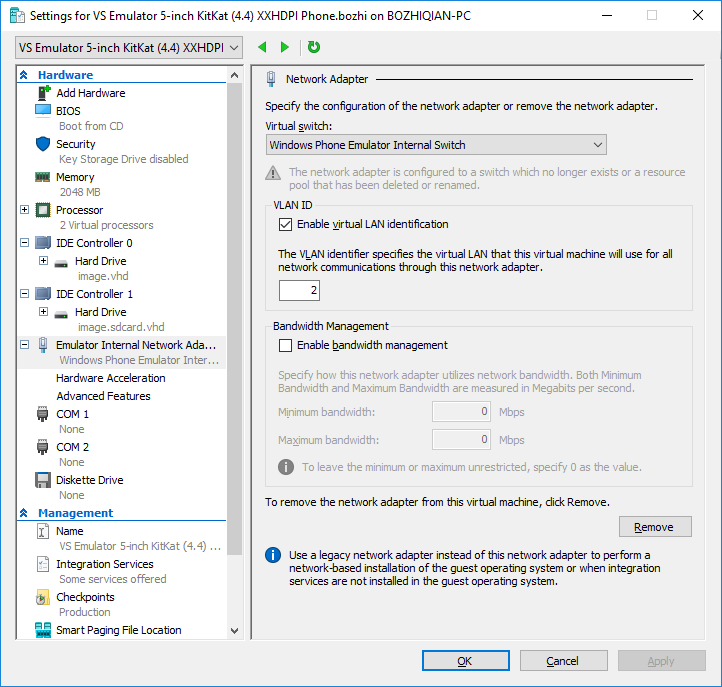
Task: Open Security shield icon settings
Action: pyautogui.click(x=43, y=144)
